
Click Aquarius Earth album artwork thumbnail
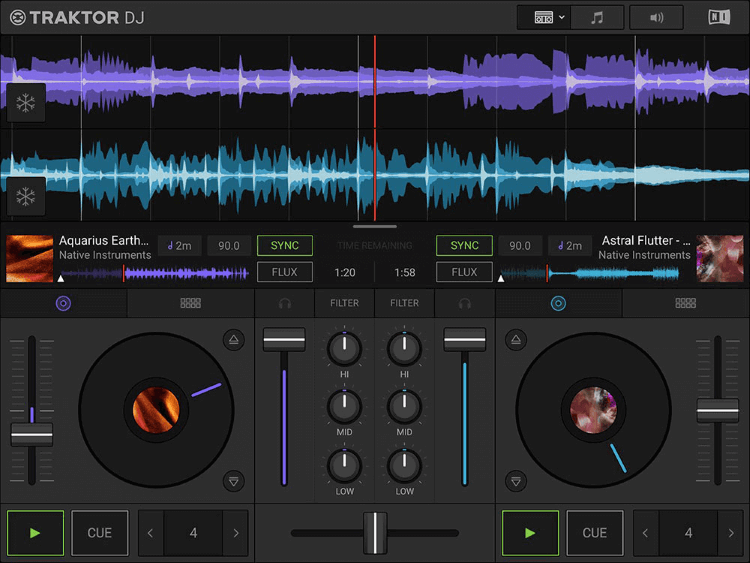pyautogui.click(x=30, y=258)
